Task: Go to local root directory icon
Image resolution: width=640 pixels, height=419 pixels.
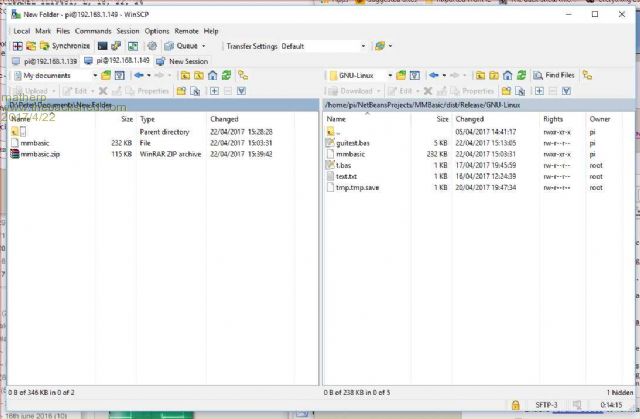Action: pyautogui.click(x=199, y=75)
